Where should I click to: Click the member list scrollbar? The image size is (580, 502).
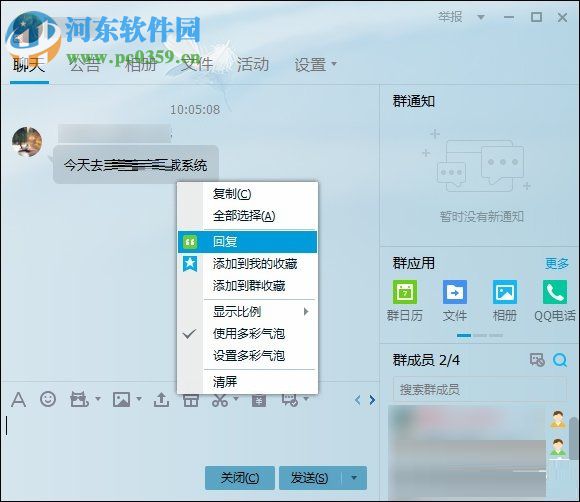574,438
